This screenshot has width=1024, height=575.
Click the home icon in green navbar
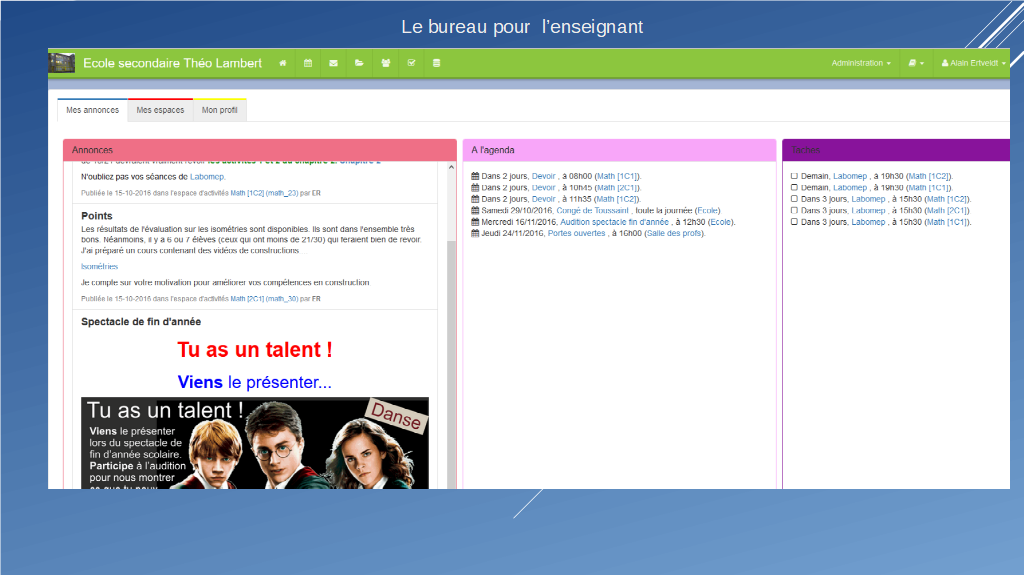pyautogui.click(x=283, y=63)
